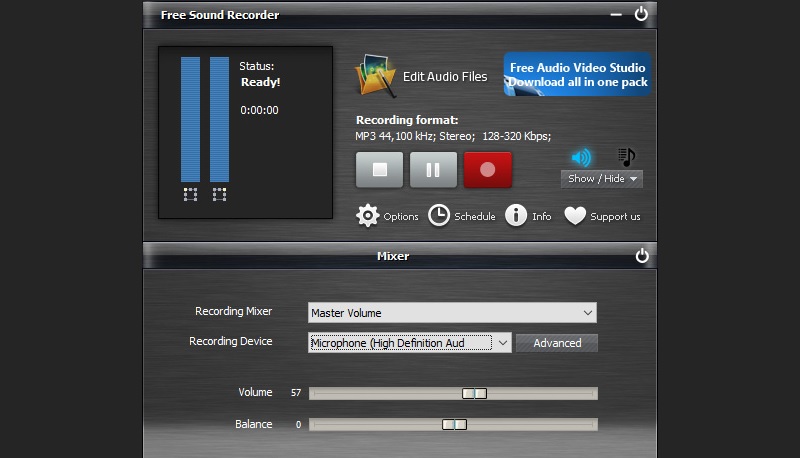Screen dimensions: 800x458
Task: Minimize the Free Sound Recorder window
Action: 616,14
